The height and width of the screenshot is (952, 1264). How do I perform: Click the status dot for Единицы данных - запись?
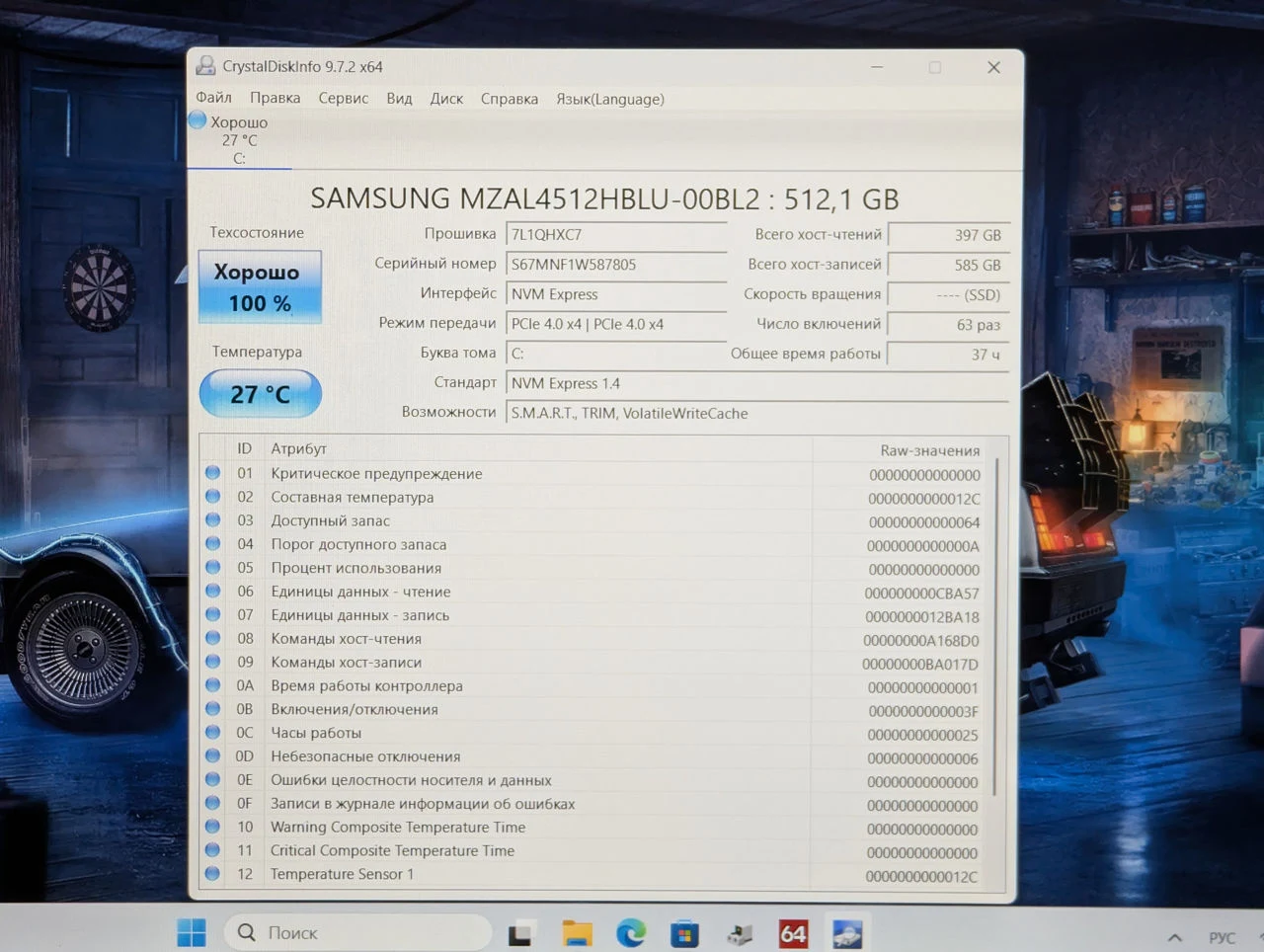pyautogui.click(x=212, y=614)
